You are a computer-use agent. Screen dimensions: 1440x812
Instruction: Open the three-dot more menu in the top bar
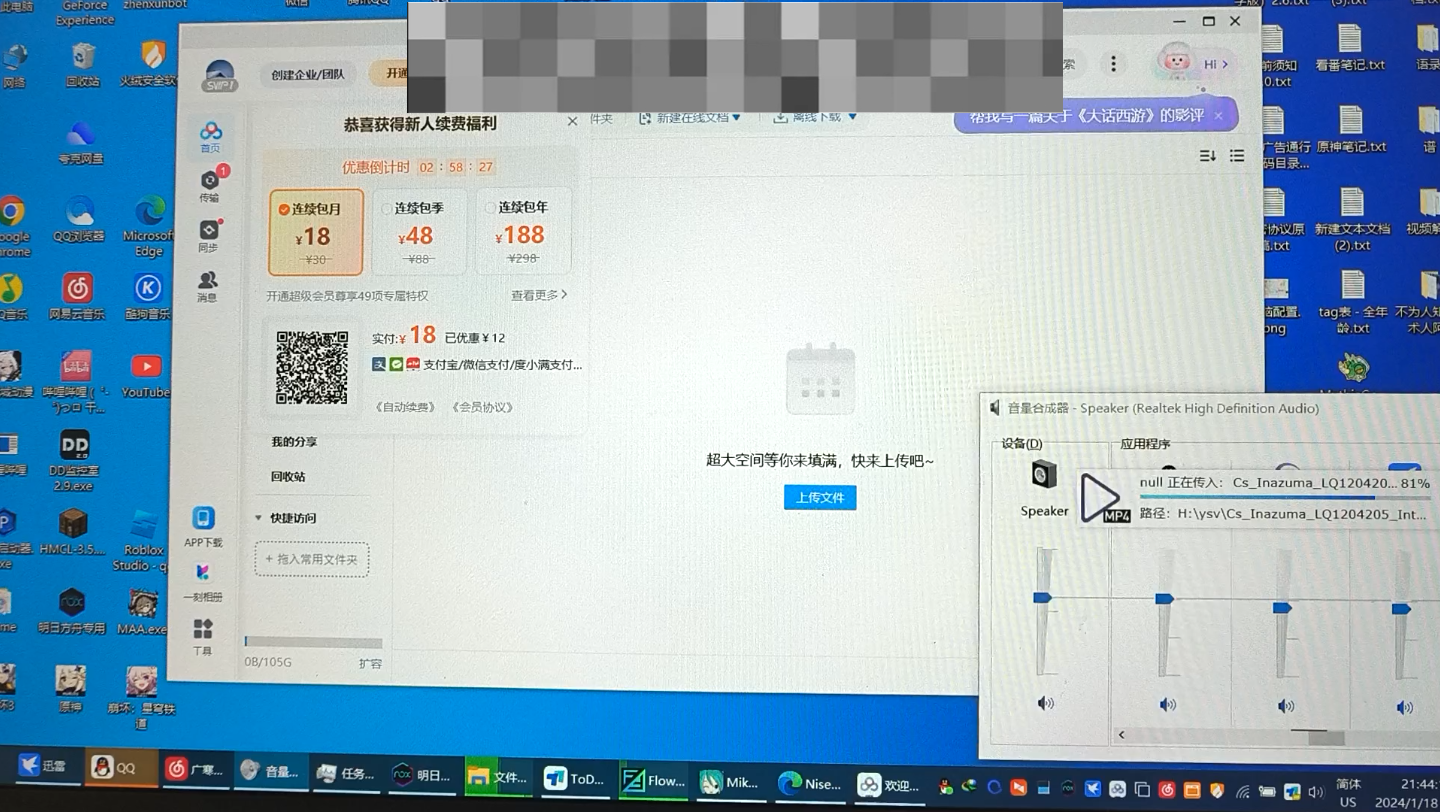tap(1113, 63)
